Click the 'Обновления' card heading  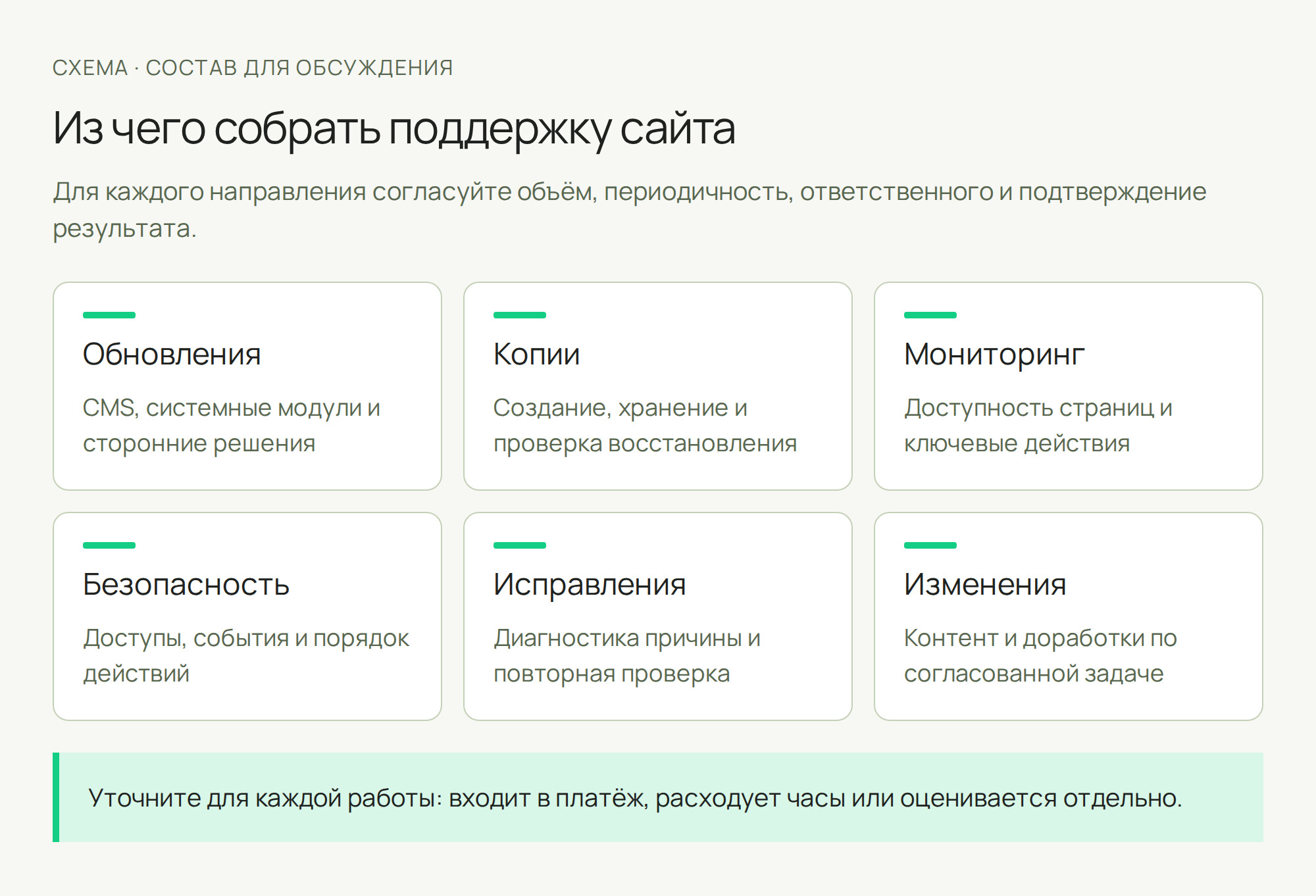coord(172,355)
